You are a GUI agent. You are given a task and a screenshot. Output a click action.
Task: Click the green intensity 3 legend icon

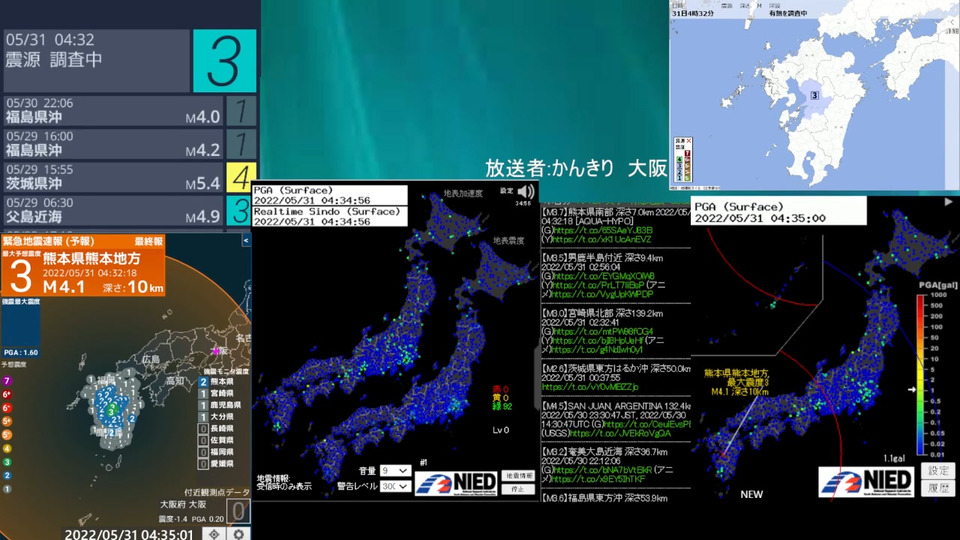(7, 462)
